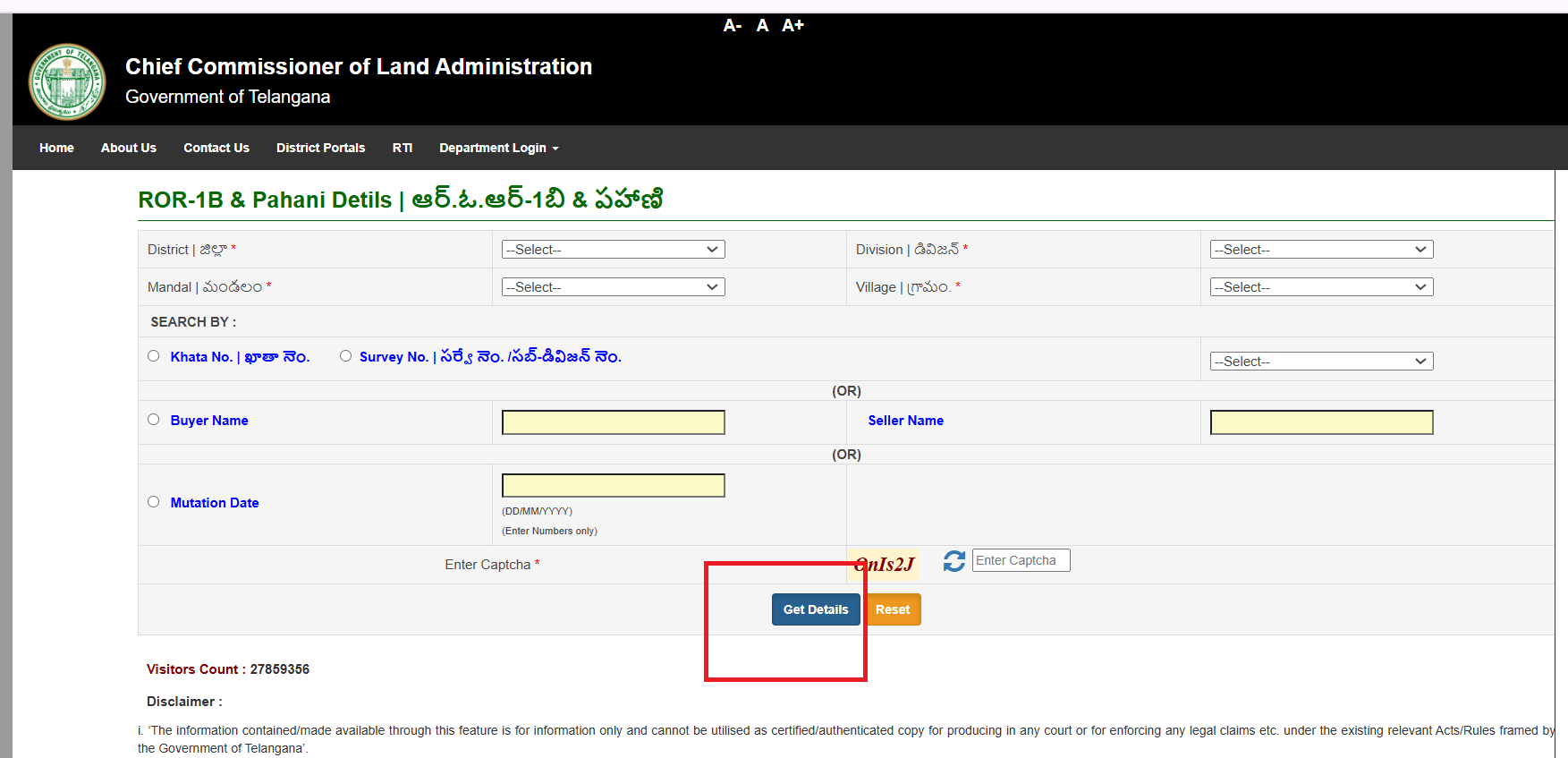The width and height of the screenshot is (1568, 758).
Task: Click the captcha image text
Action: (886, 564)
